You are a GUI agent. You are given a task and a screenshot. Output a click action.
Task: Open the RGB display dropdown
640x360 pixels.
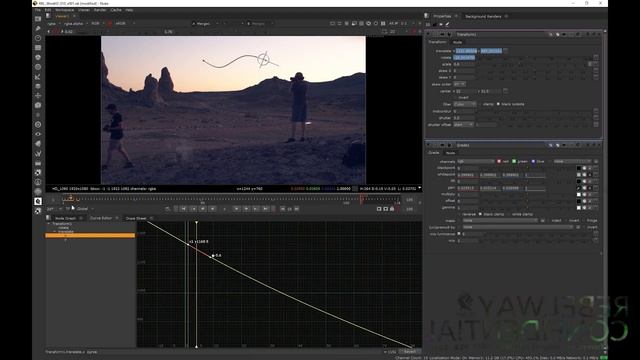[x=97, y=24]
